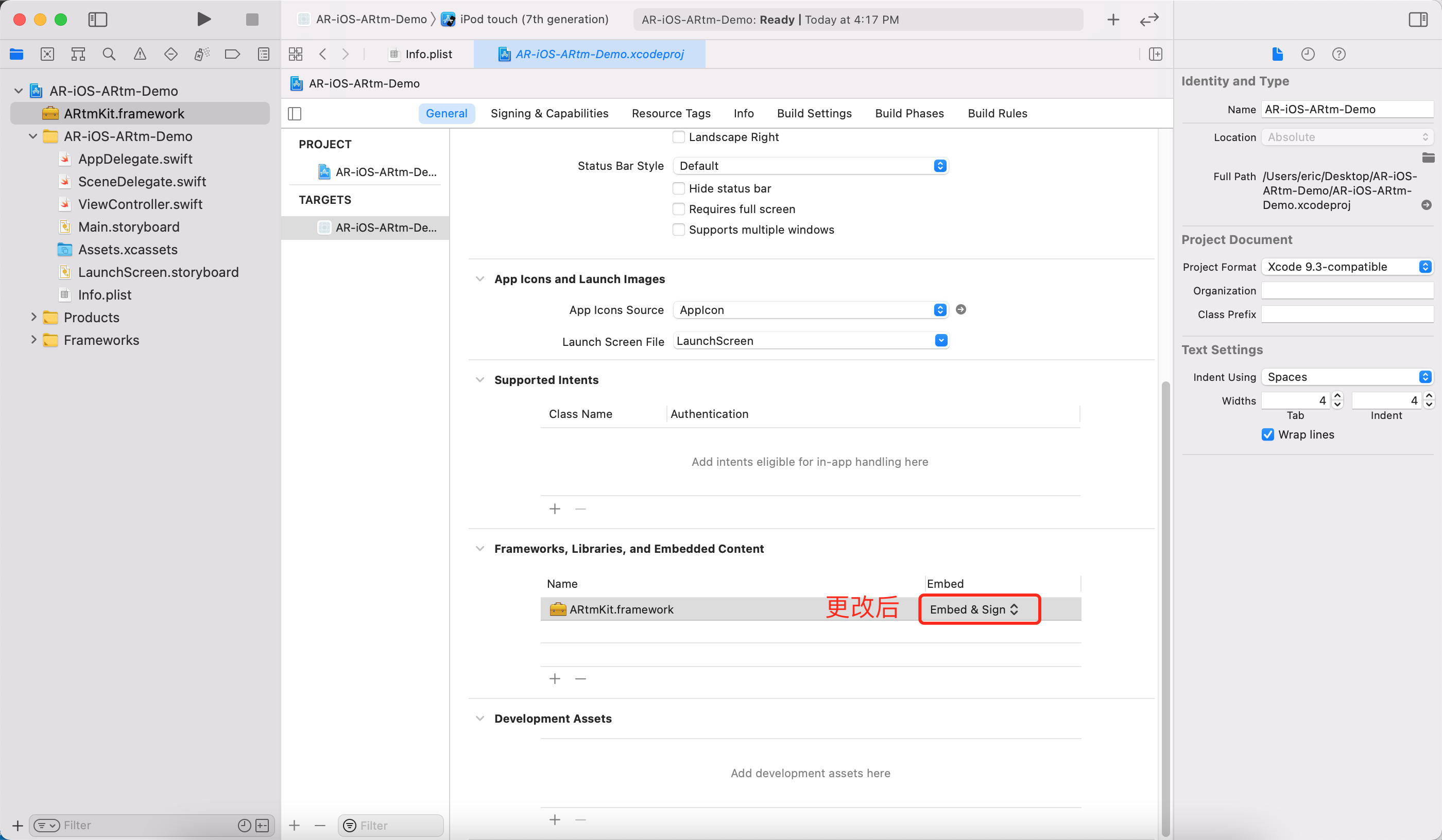Reveal full path in Finder arrow
This screenshot has width=1442, height=840.
pyautogui.click(x=1426, y=205)
